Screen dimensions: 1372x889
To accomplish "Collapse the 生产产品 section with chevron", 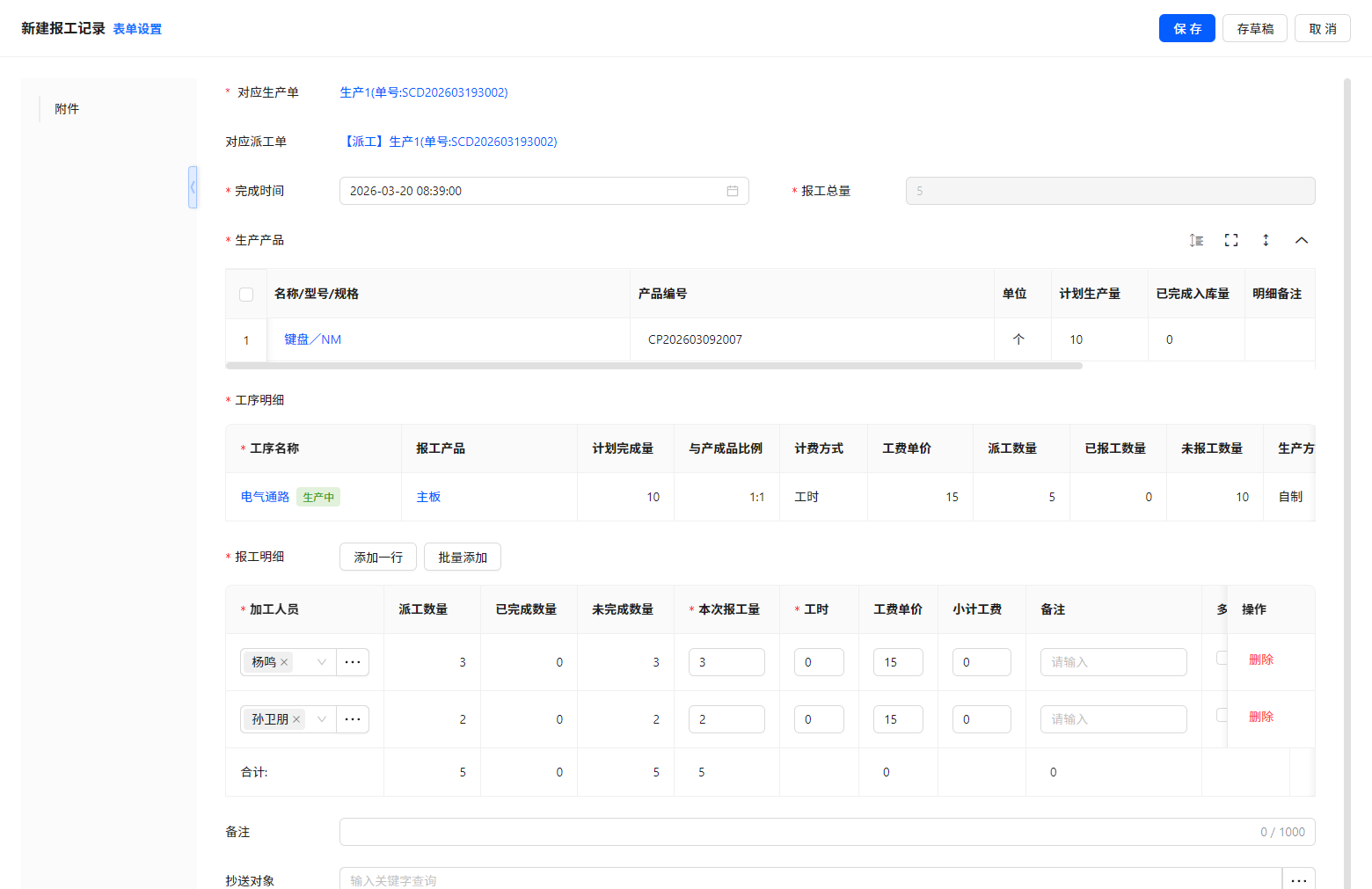I will click(1302, 240).
